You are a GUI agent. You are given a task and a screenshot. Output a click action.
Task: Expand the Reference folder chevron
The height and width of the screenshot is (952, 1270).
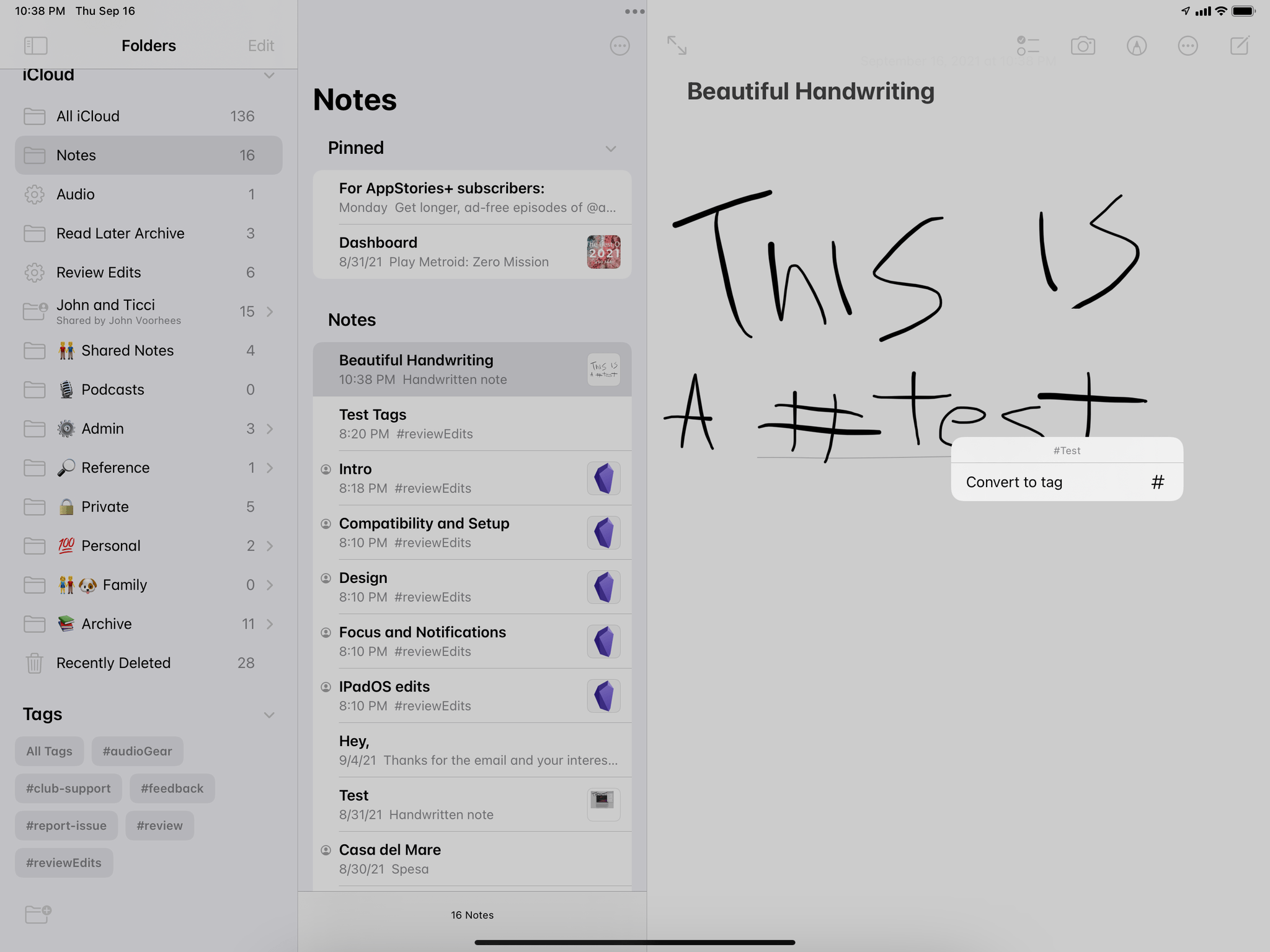270,468
